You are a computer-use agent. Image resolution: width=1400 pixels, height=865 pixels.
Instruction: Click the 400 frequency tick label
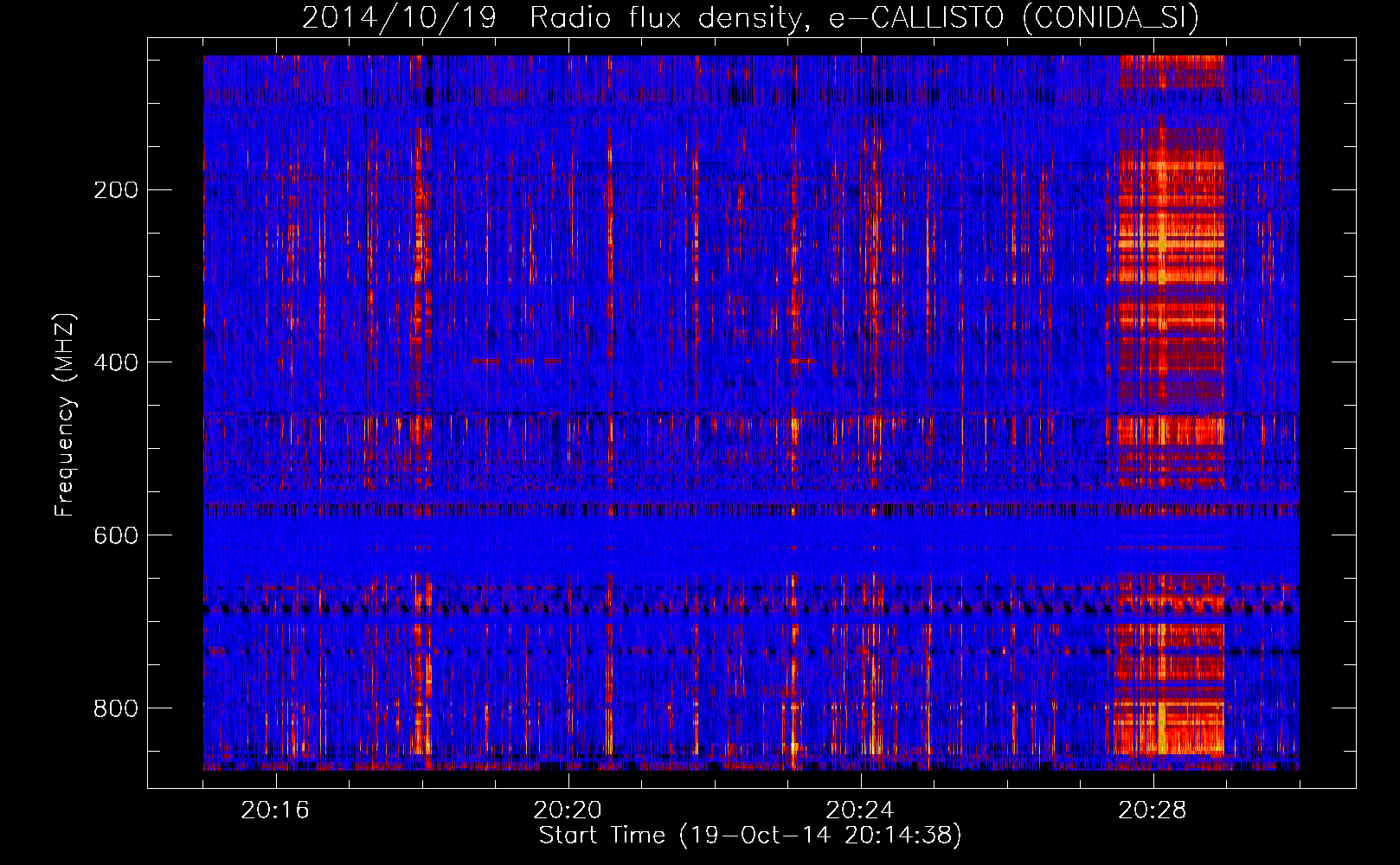pos(116,362)
